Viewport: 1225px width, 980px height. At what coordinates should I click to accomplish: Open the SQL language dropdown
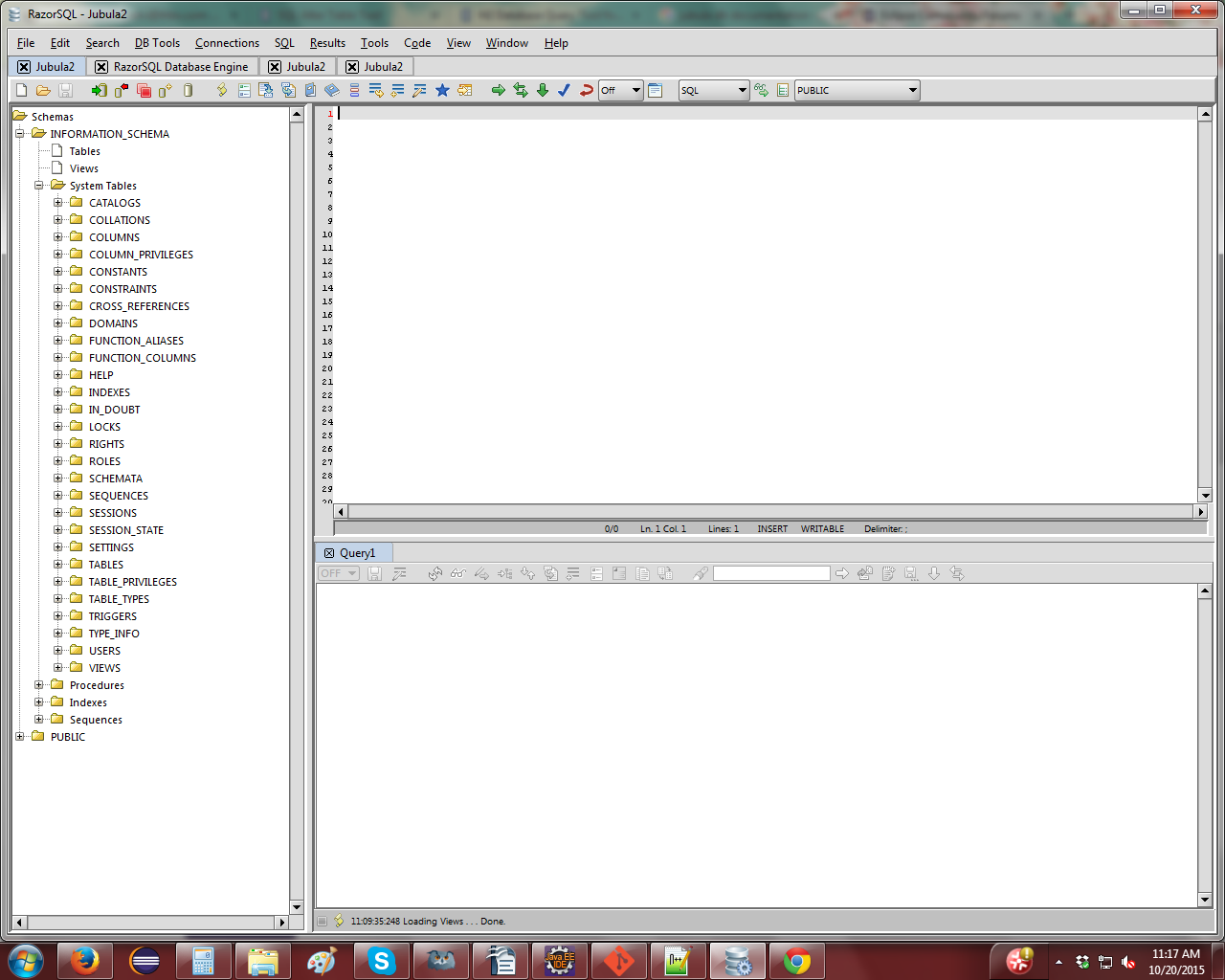(x=714, y=90)
